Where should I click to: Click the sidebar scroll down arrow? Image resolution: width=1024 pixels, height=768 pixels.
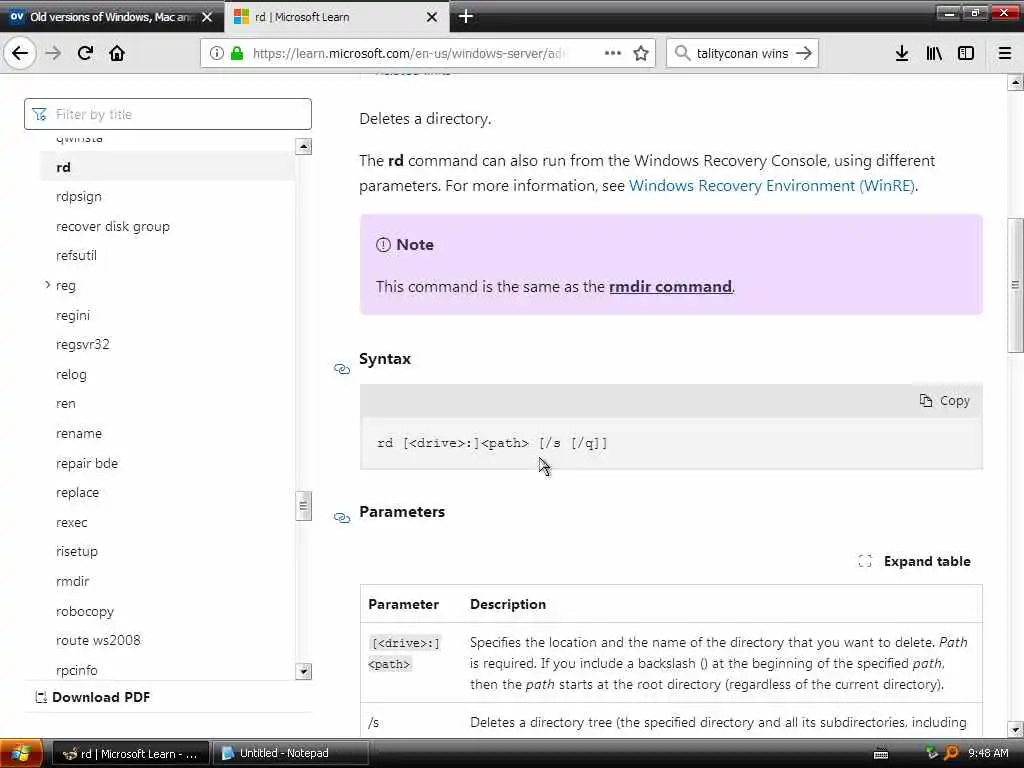click(x=303, y=671)
